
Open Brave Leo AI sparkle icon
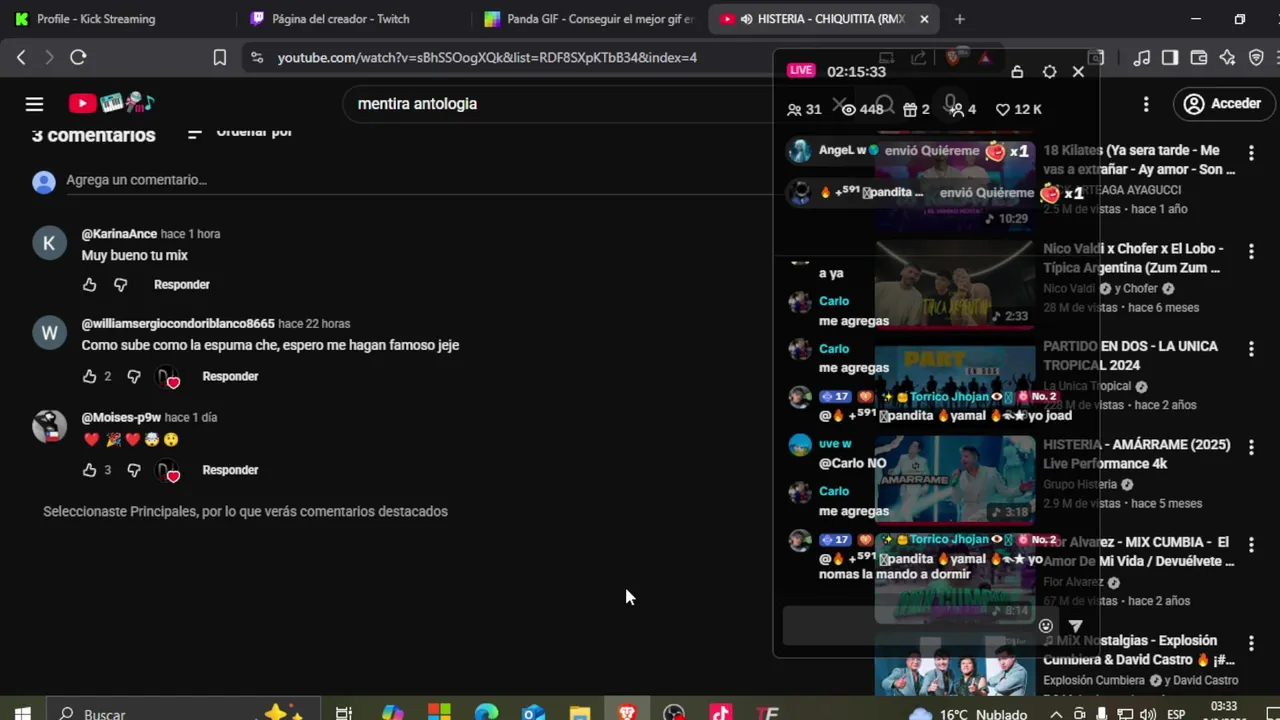[x=1228, y=58]
